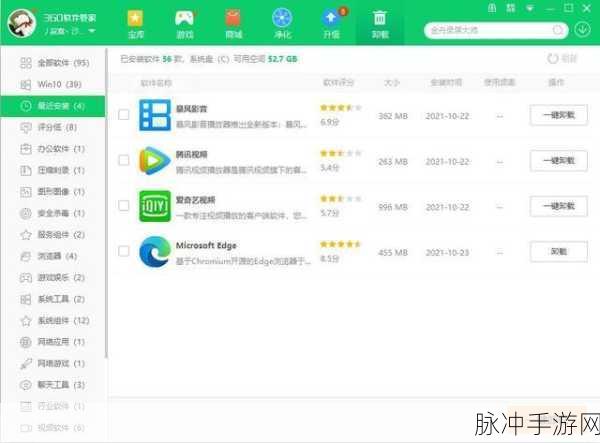Viewport: 600px width, 443px height.
Task: Sort by the 使用频率 column header
Action: [x=499, y=82]
